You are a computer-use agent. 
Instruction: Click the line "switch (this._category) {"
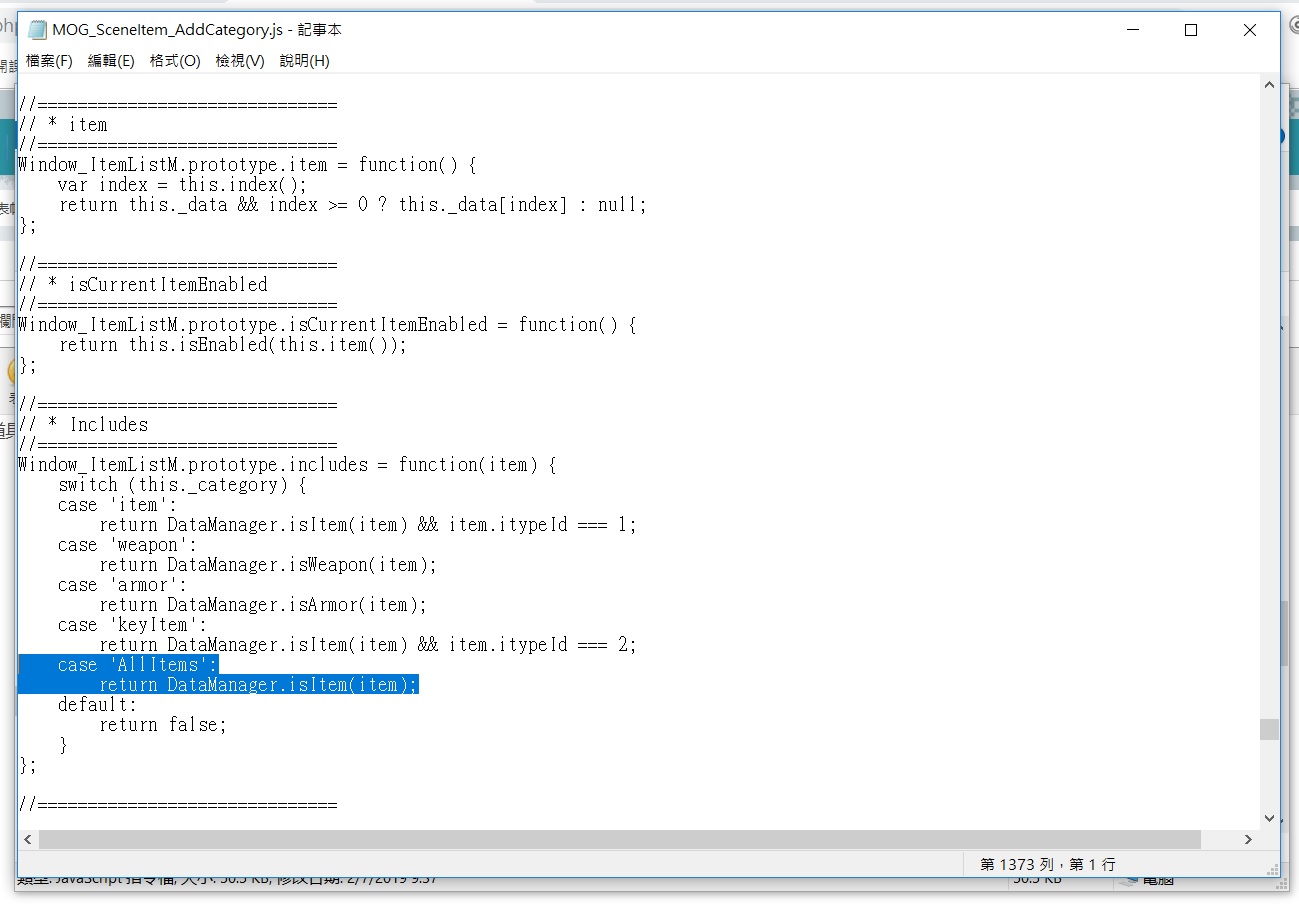click(x=182, y=485)
